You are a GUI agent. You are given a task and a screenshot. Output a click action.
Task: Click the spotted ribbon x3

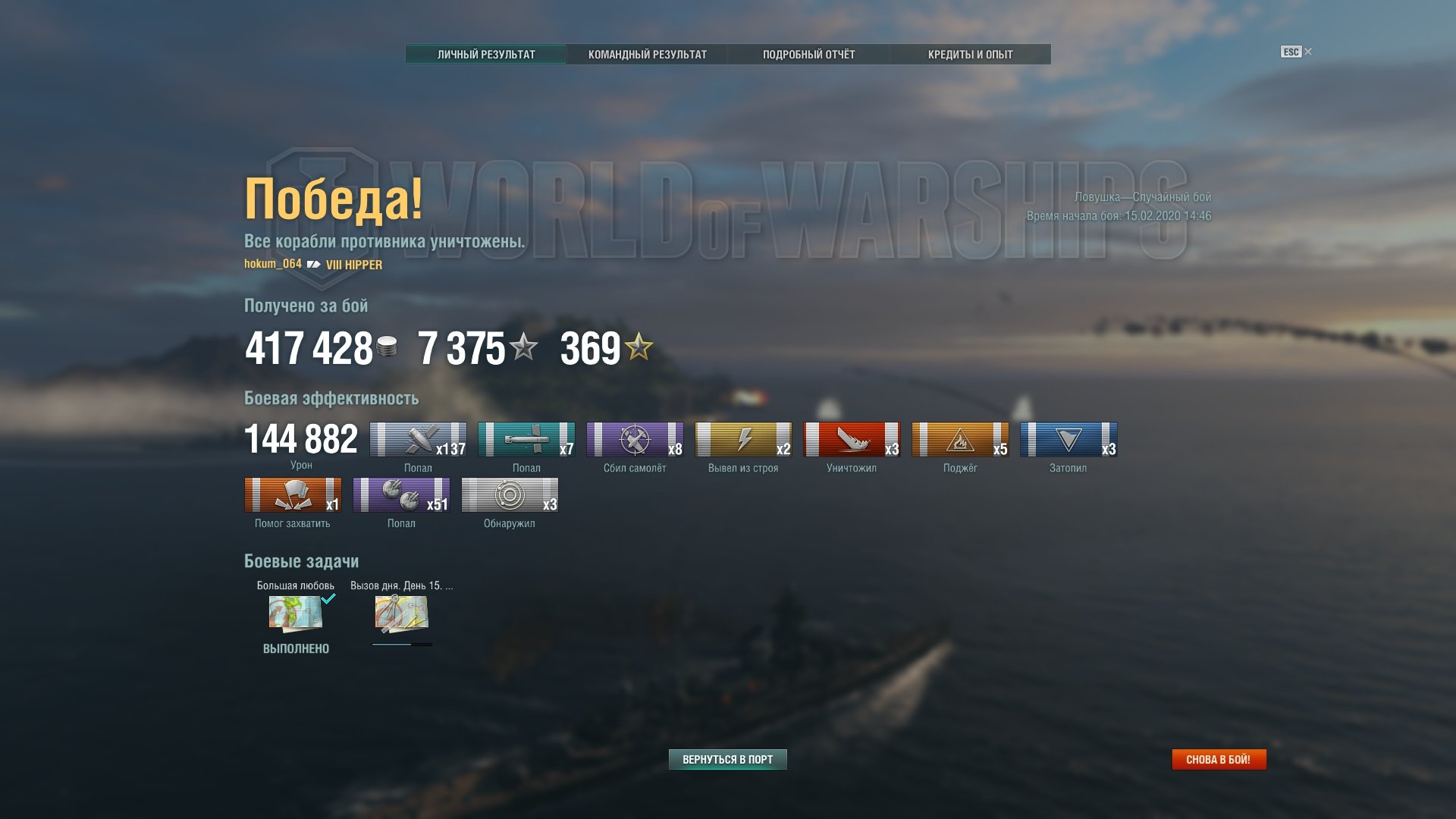510,495
